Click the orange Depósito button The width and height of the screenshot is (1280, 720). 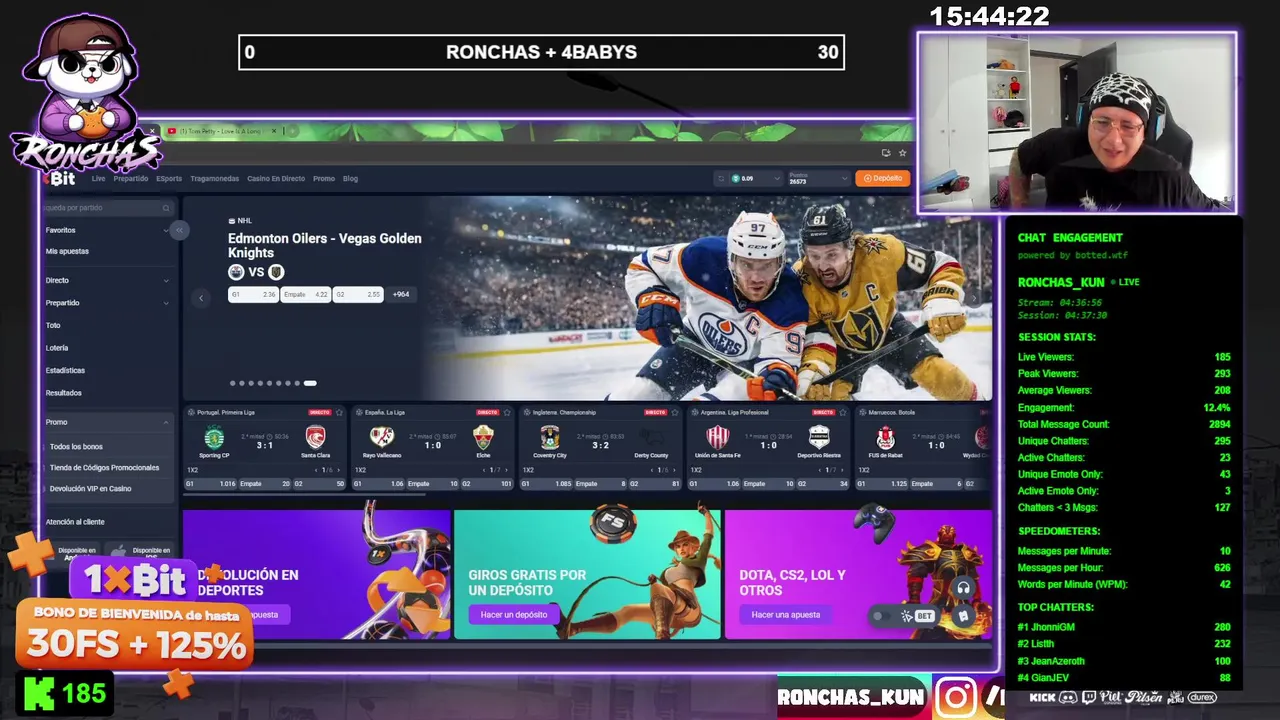[x=883, y=178]
